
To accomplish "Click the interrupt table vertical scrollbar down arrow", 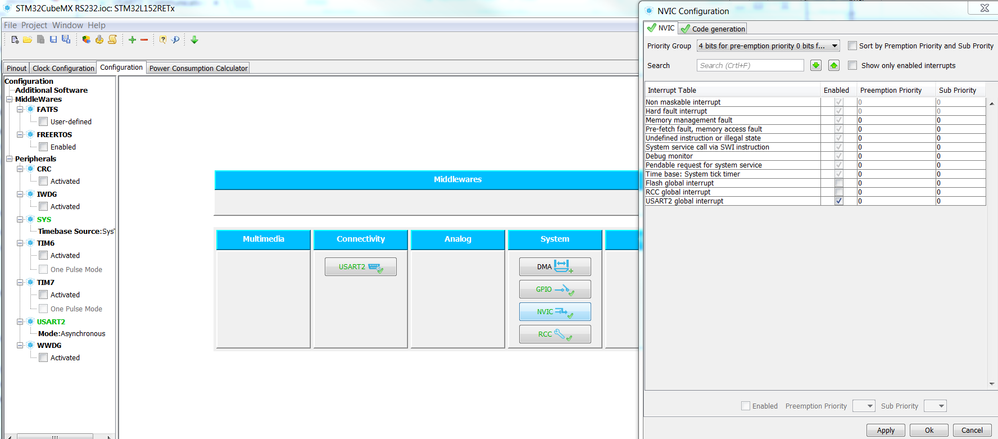I will click(991, 384).
